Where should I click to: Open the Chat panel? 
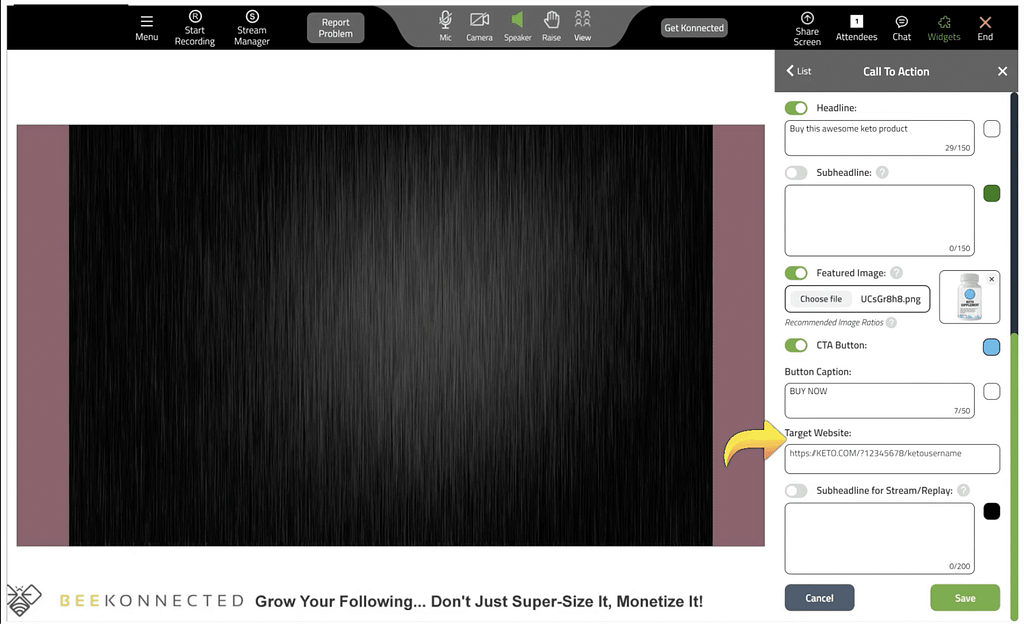901,22
